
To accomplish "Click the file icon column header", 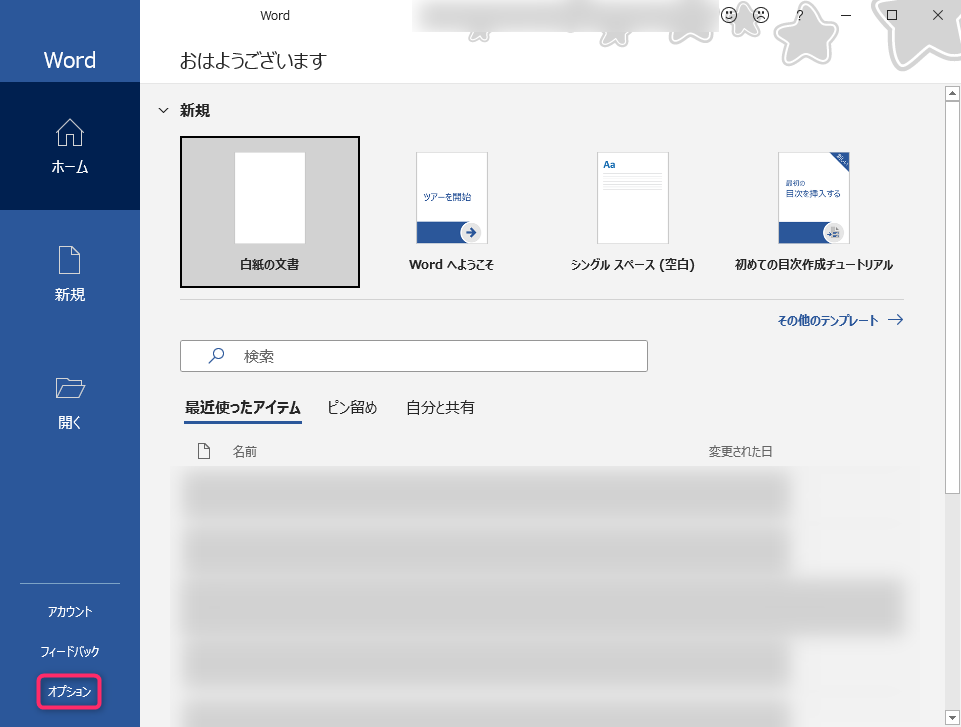I will click(204, 451).
